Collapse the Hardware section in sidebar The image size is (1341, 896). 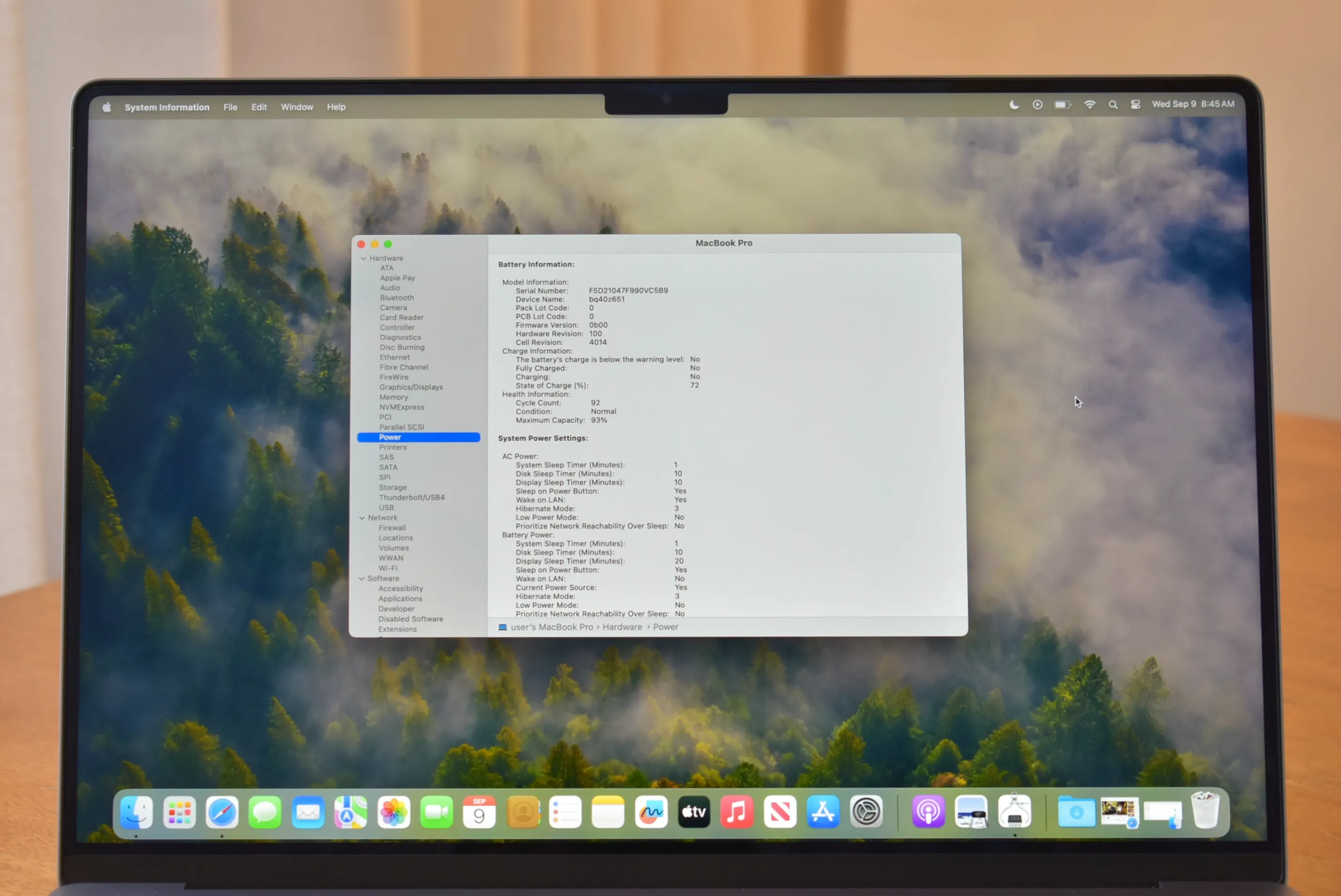363,258
